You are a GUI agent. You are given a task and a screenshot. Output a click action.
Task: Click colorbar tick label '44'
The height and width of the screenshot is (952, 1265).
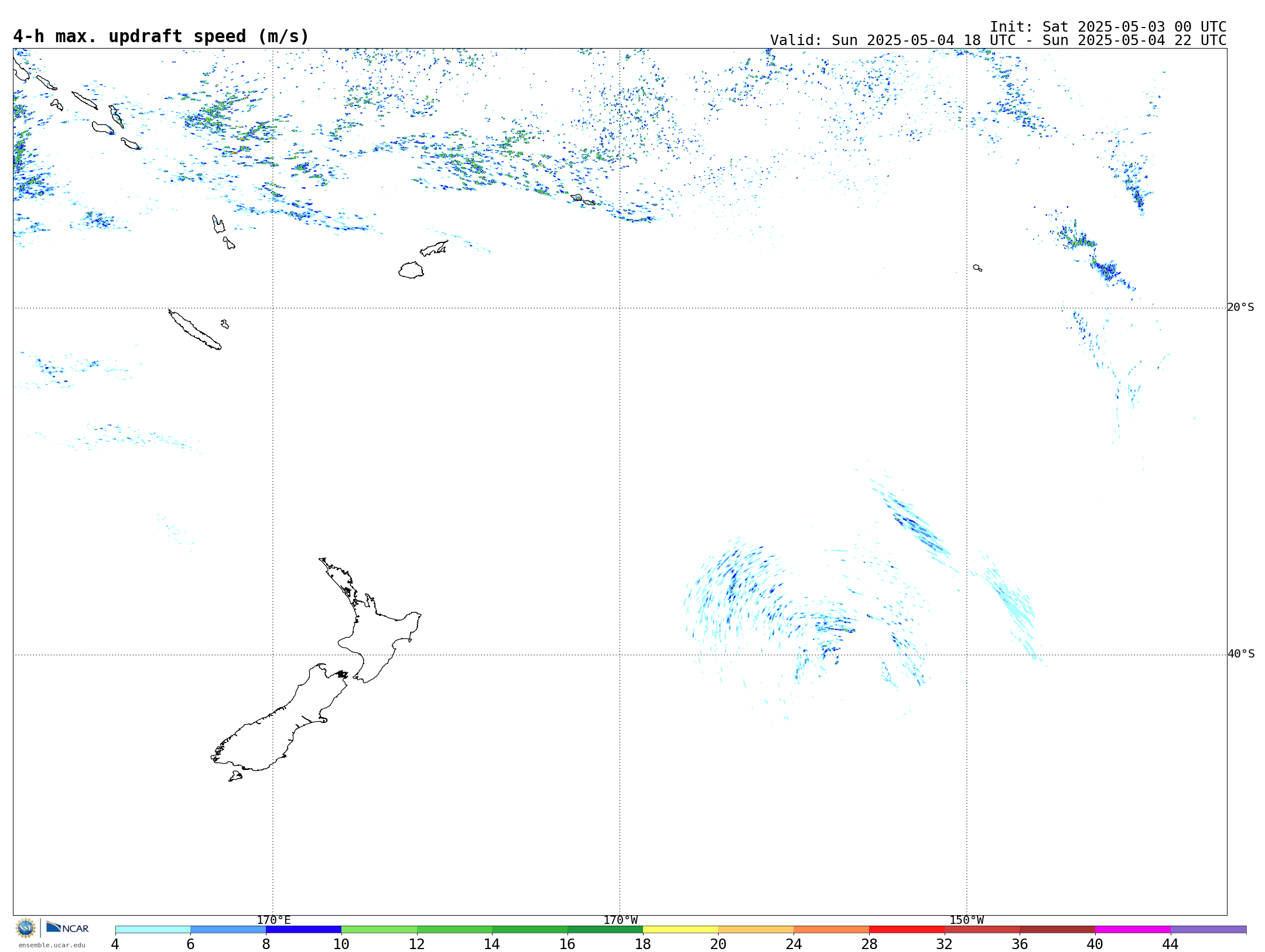click(1171, 944)
